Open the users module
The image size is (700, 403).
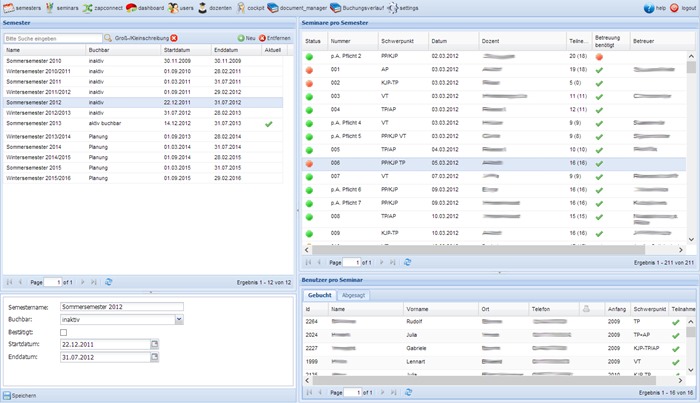point(181,8)
